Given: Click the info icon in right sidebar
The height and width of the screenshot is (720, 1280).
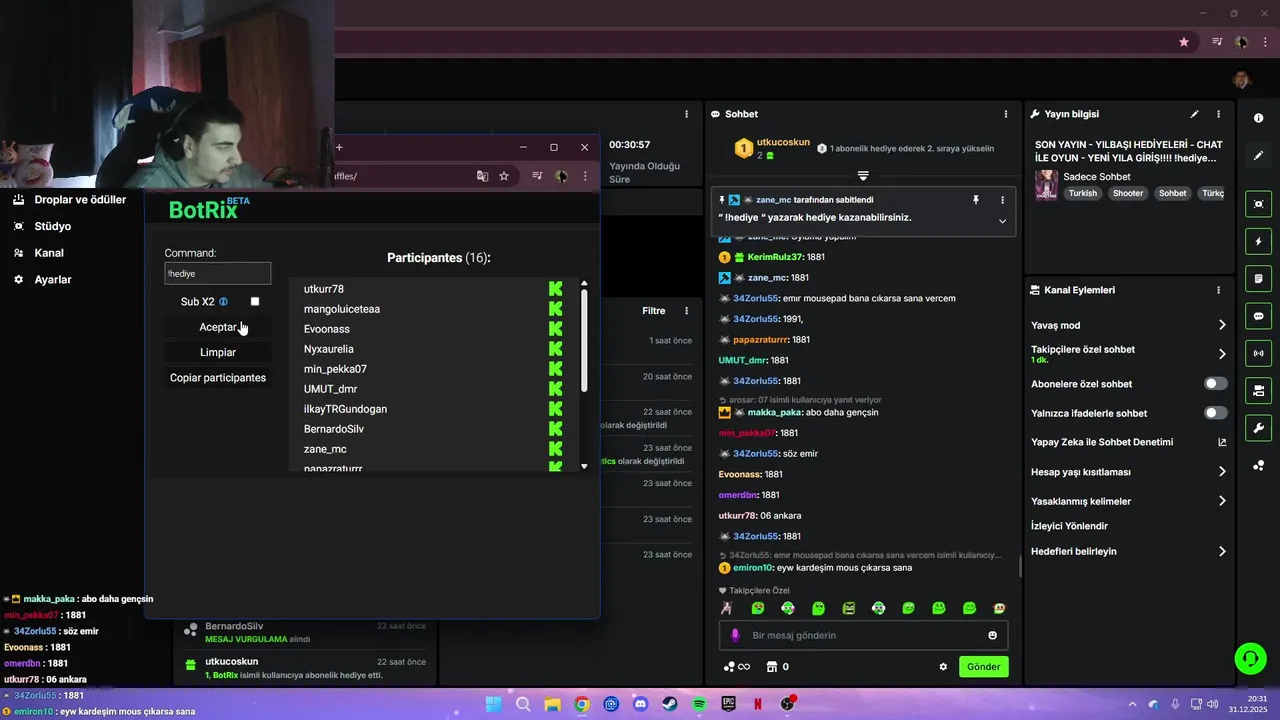Looking at the screenshot, I should [x=1258, y=118].
